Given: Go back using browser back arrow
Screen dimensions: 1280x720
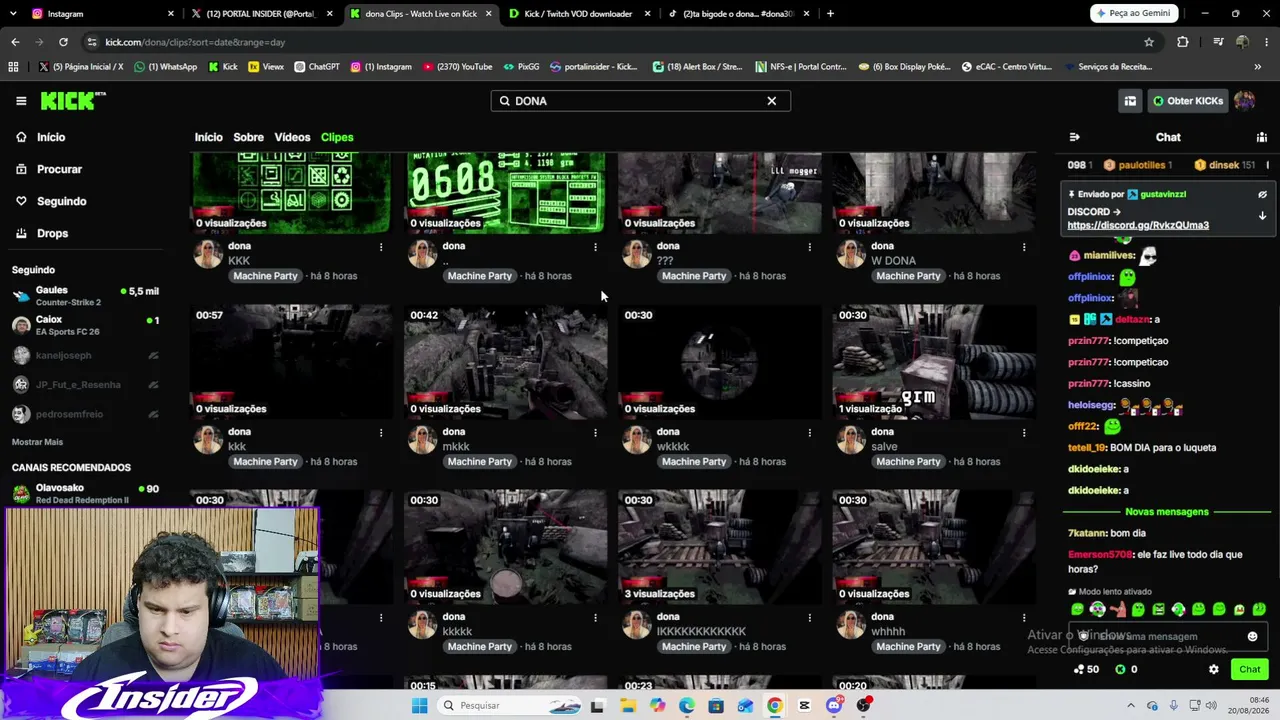Looking at the screenshot, I should click(15, 42).
